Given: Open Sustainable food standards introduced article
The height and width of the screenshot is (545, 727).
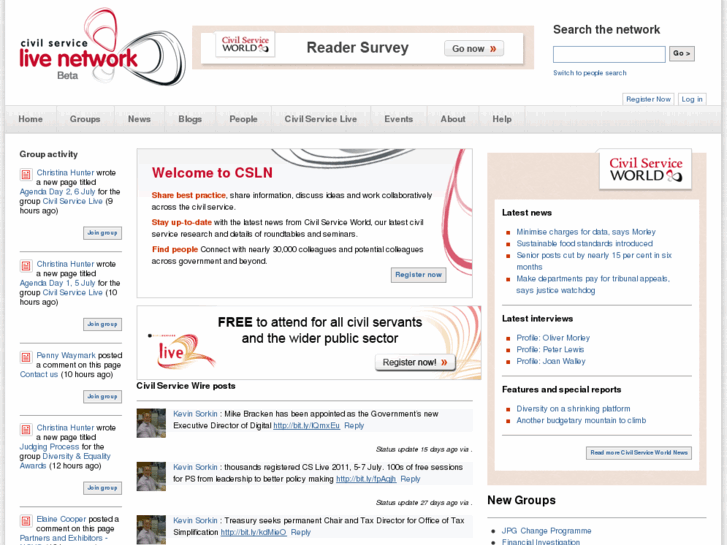Looking at the screenshot, I should point(585,244).
